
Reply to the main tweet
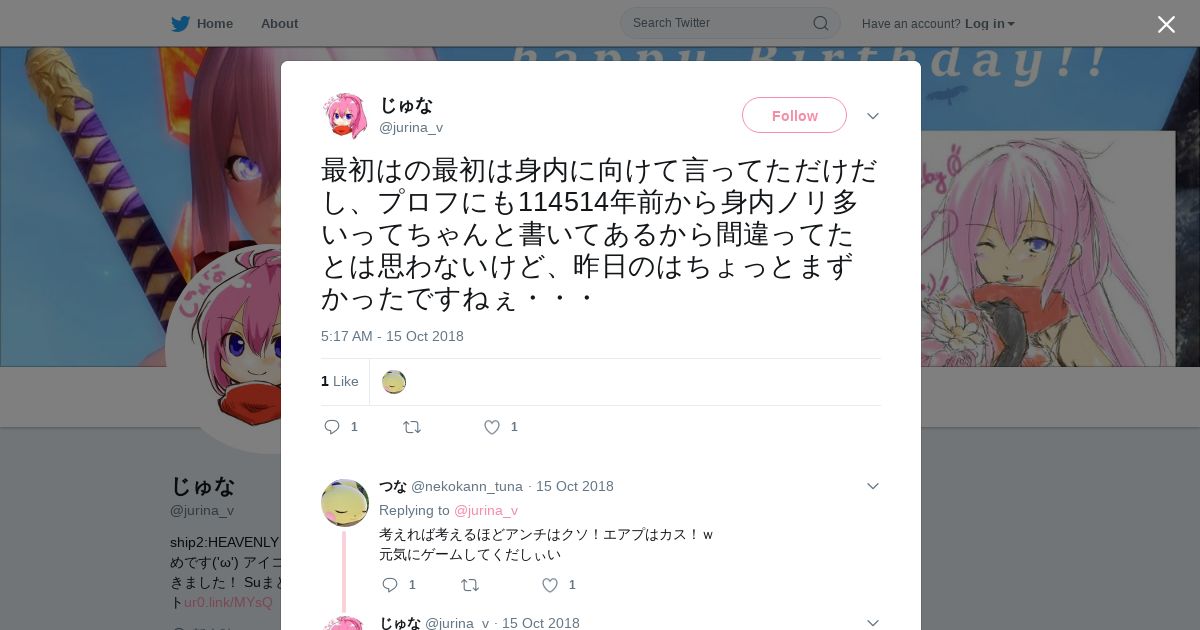tap(332, 427)
